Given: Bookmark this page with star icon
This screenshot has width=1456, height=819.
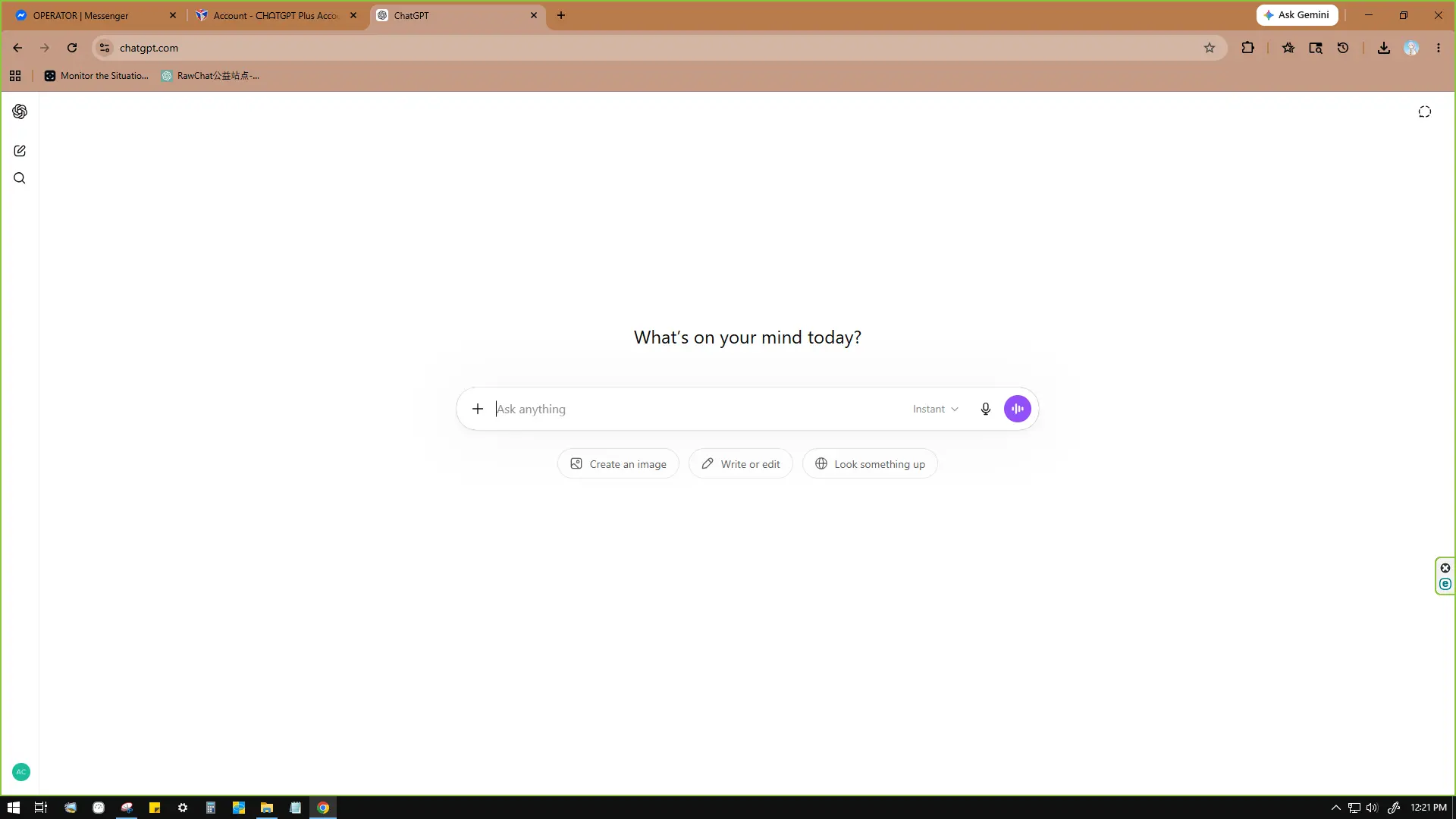Looking at the screenshot, I should [1210, 48].
